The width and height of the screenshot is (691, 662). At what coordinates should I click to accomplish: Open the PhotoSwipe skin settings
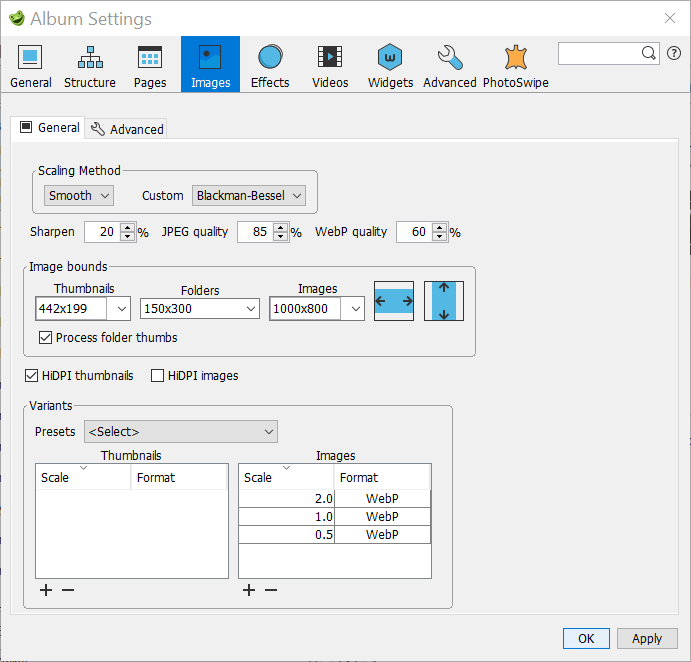pyautogui.click(x=515, y=66)
